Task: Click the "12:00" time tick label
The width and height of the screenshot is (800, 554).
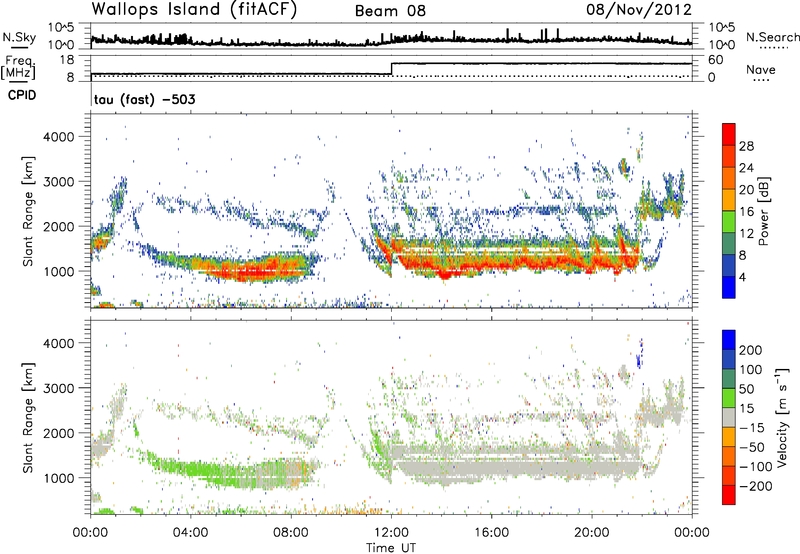Action: 391,533
